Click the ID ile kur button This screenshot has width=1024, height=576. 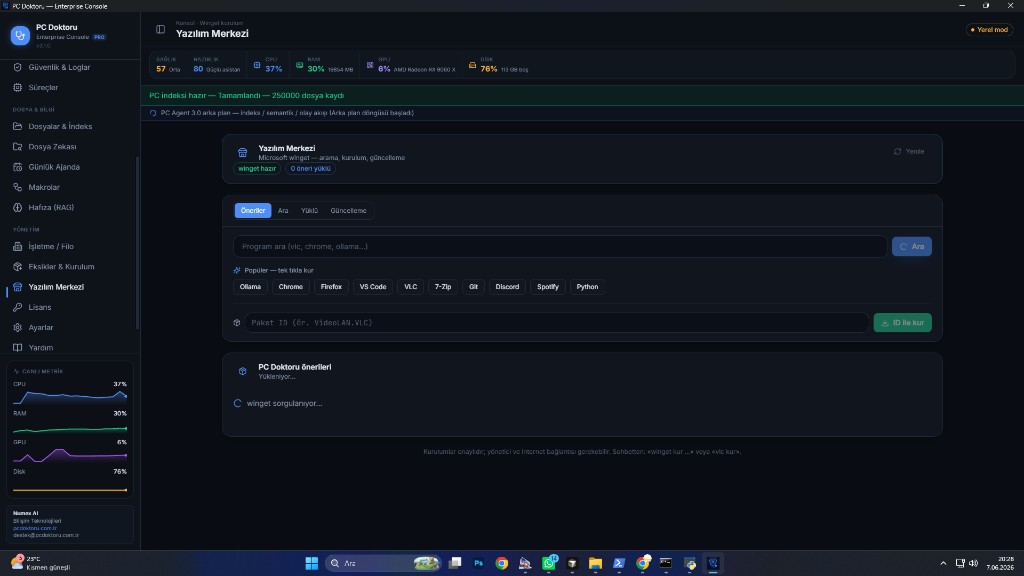click(903, 323)
